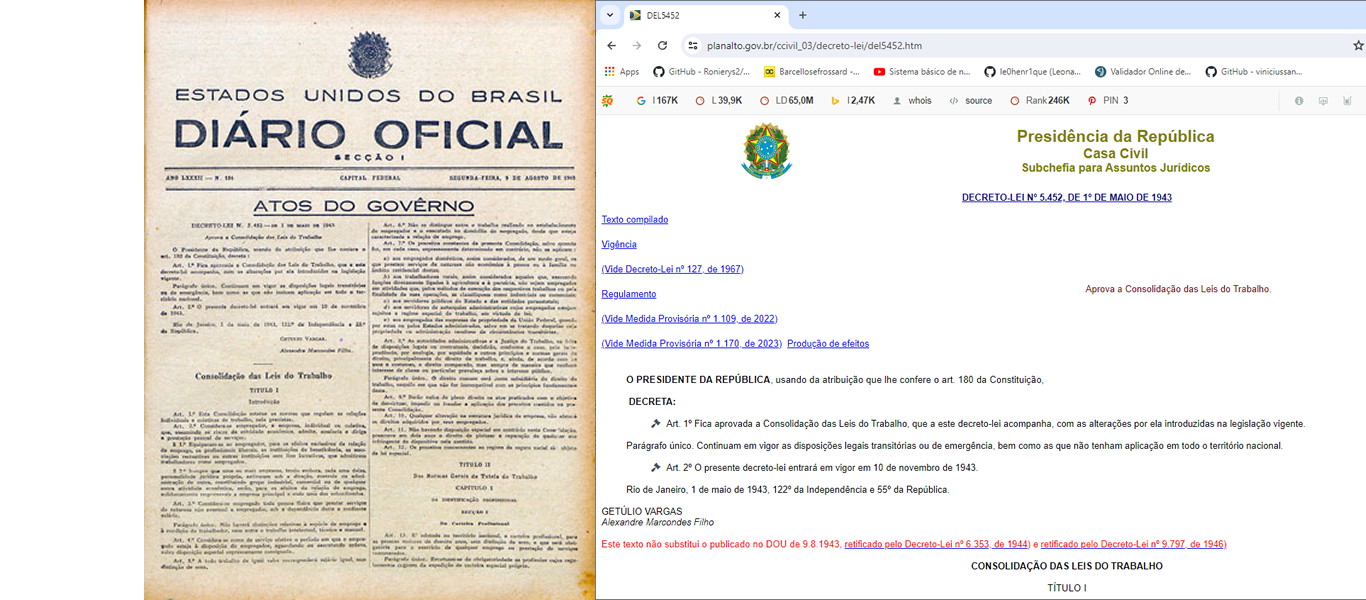Open Pinterest PIN 3 metric
Image resolution: width=1366 pixels, height=600 pixels.
coord(1108,101)
